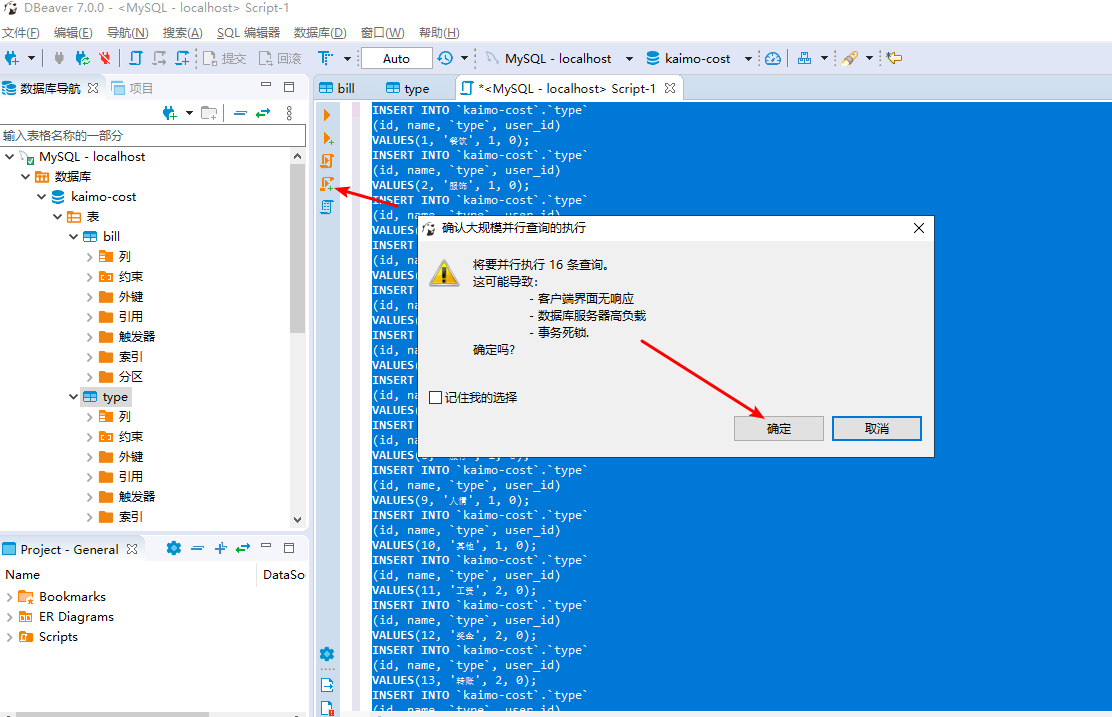Collapse all nodes in database navigator
This screenshot has height=717, width=1112.
240,113
